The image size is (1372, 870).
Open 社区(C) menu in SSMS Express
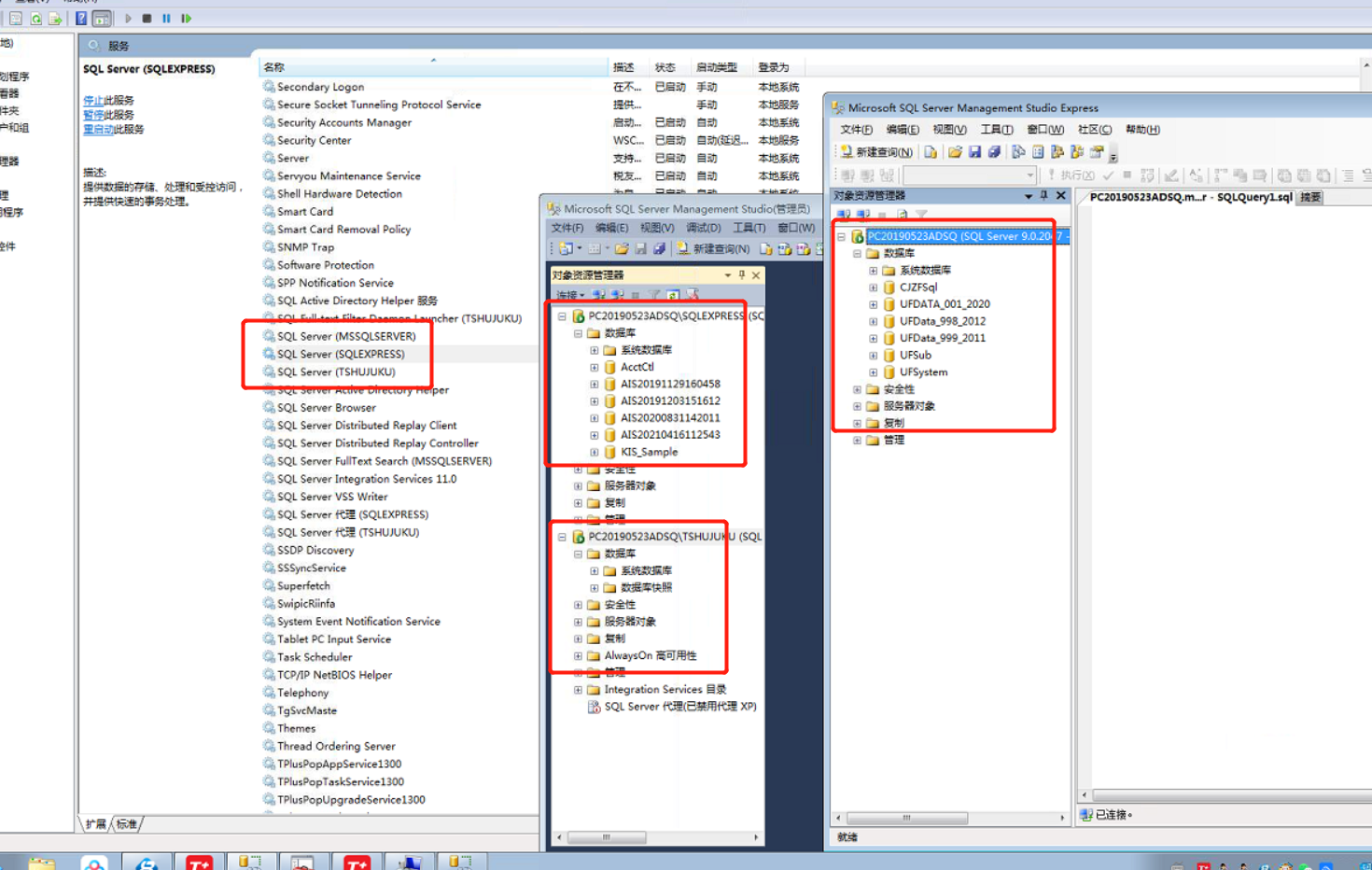[1094, 130]
